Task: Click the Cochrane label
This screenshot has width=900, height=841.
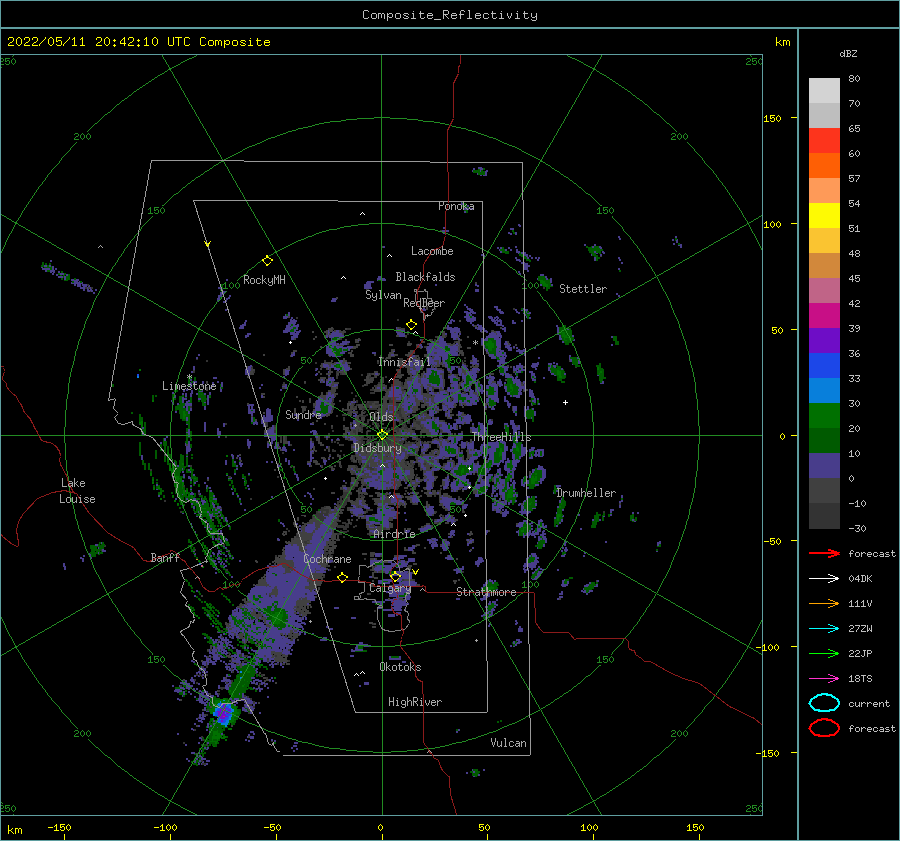Action: (327, 559)
